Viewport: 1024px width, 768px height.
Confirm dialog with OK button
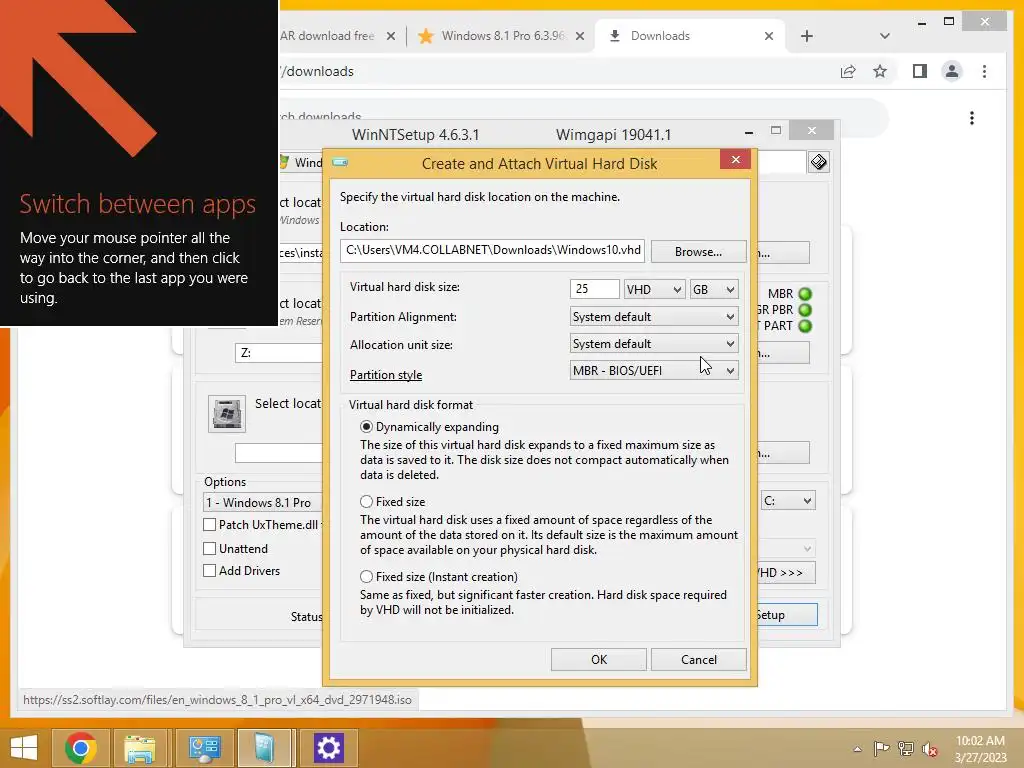[599, 660]
